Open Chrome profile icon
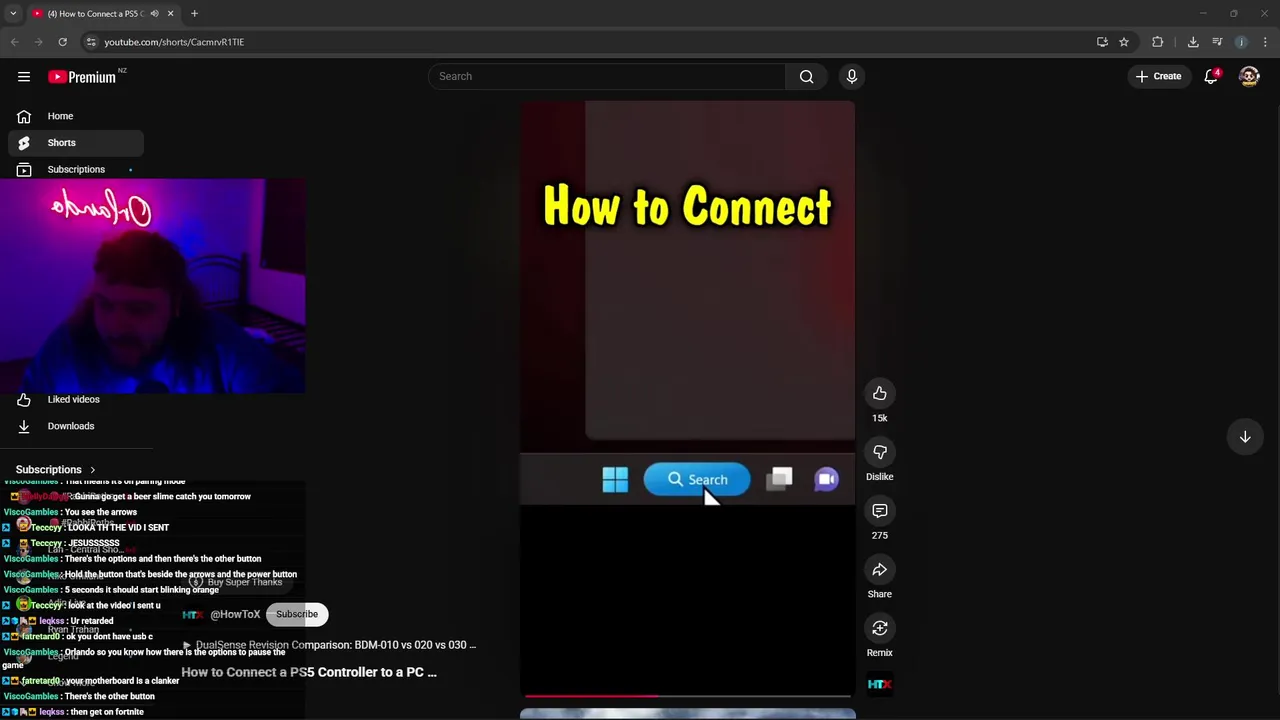 coord(1241,42)
